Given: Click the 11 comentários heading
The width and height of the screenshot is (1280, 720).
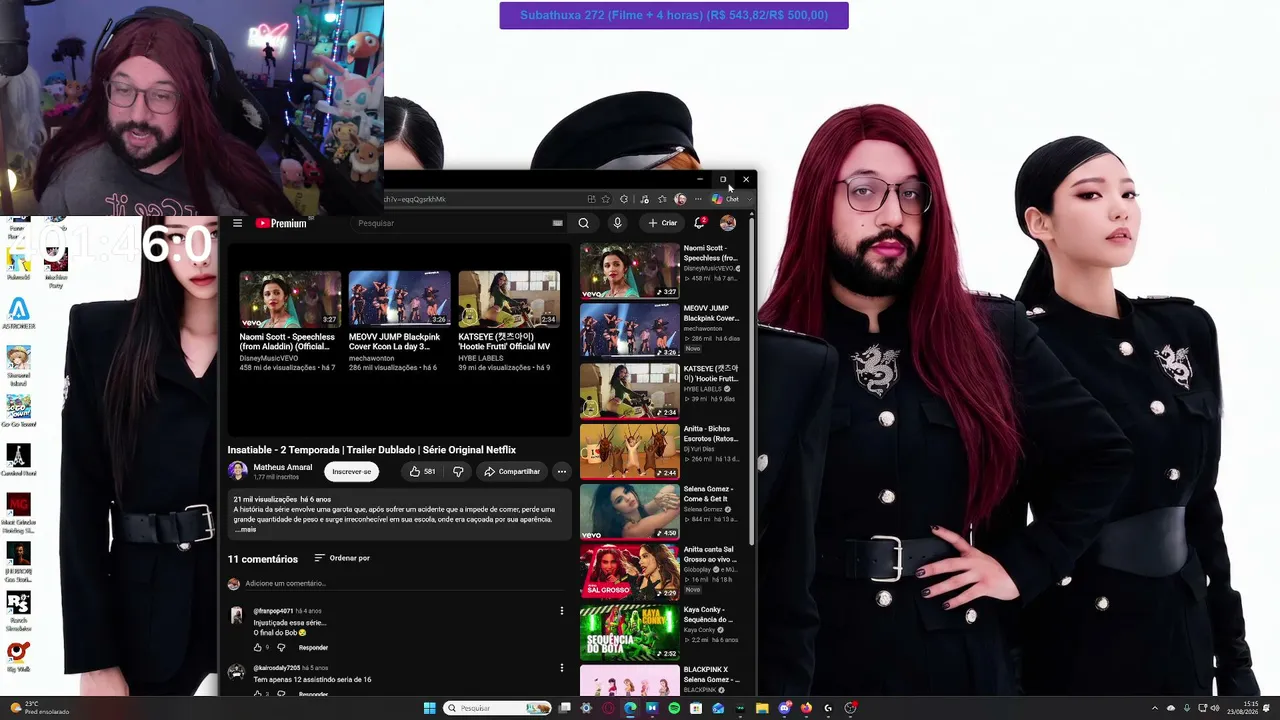Looking at the screenshot, I should pos(263,559).
